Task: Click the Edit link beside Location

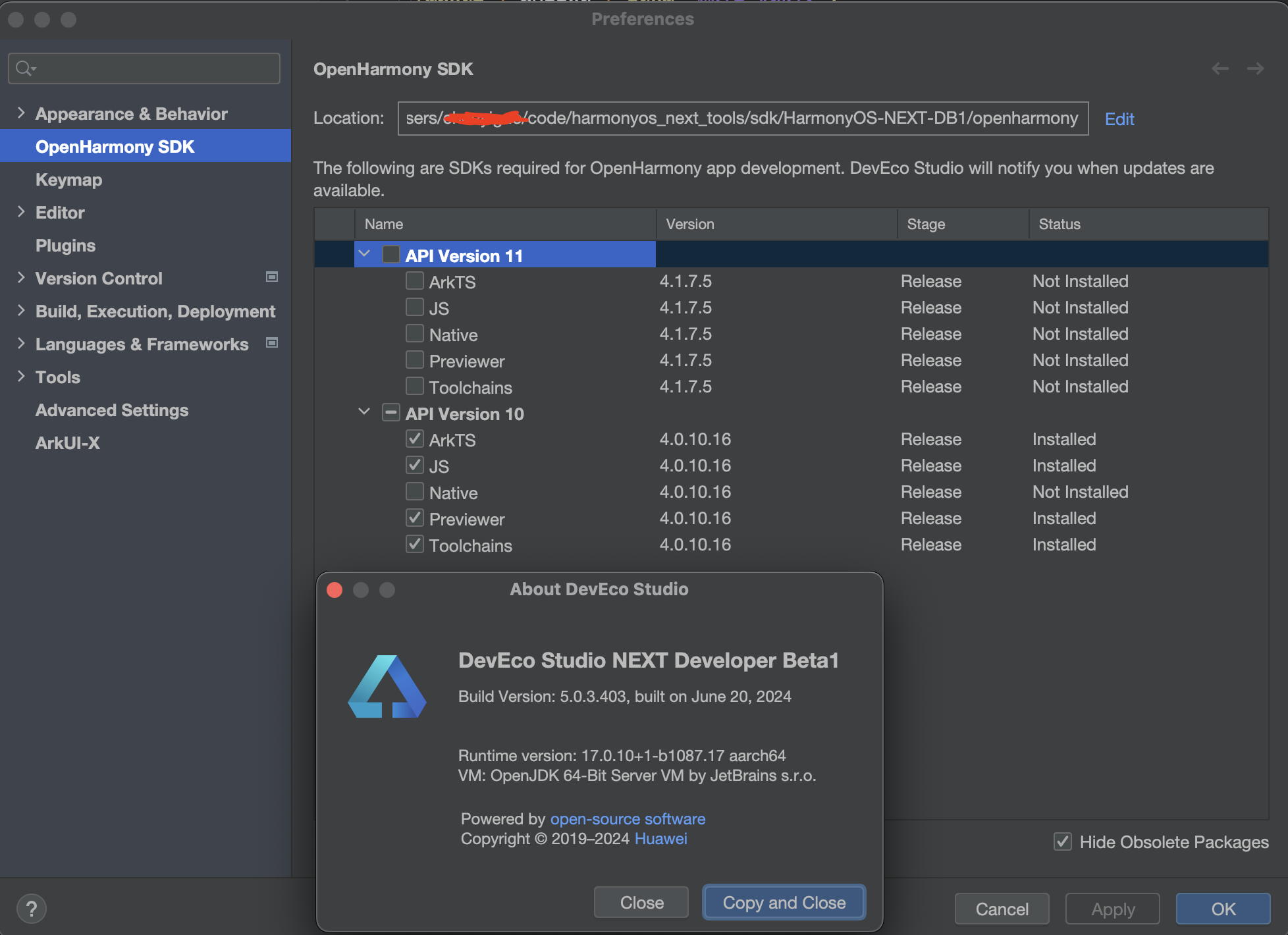Action: pyautogui.click(x=1119, y=119)
